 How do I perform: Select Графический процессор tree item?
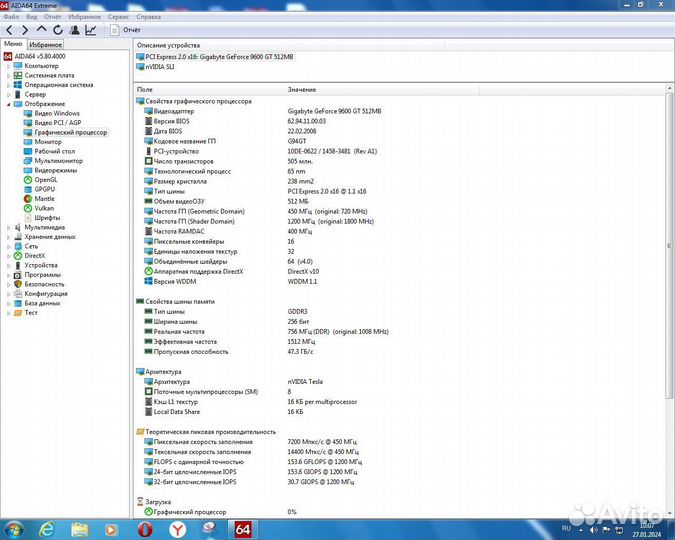(71, 132)
